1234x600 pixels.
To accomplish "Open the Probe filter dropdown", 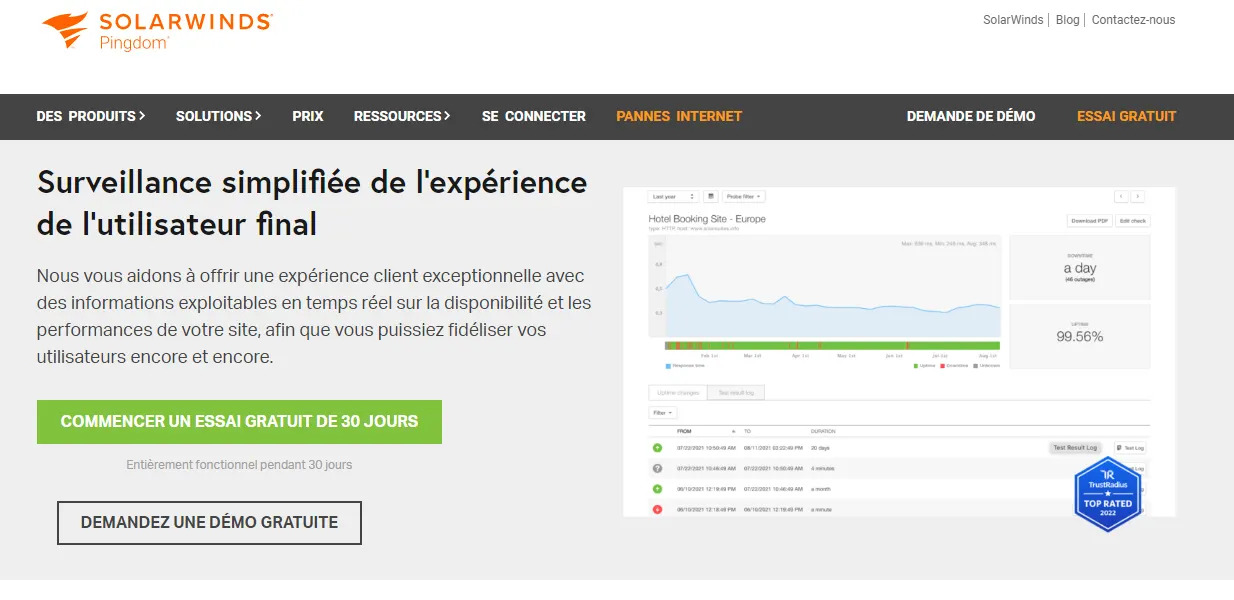I will click(745, 197).
